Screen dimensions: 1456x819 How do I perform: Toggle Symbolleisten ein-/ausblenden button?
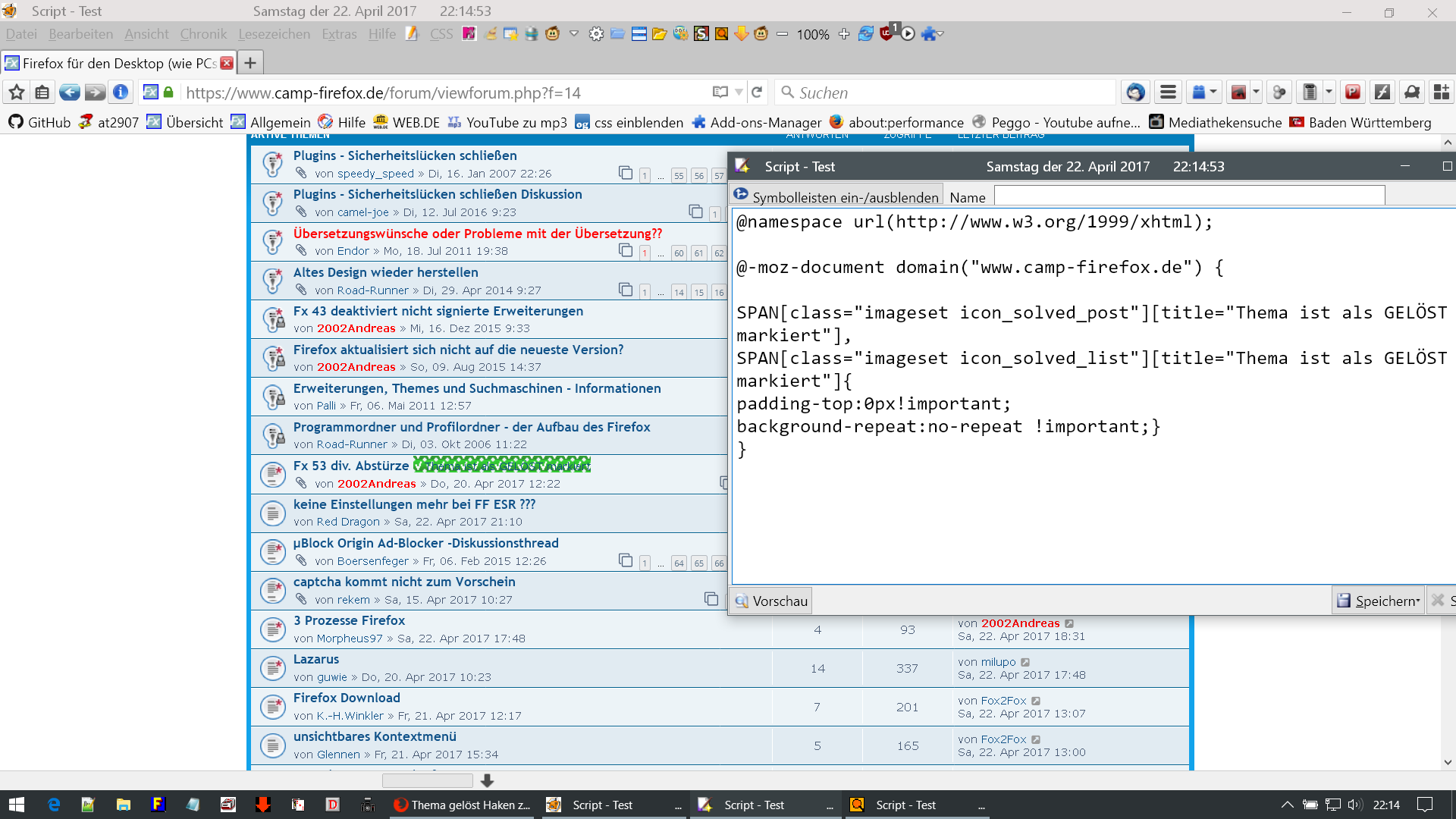[x=836, y=196]
